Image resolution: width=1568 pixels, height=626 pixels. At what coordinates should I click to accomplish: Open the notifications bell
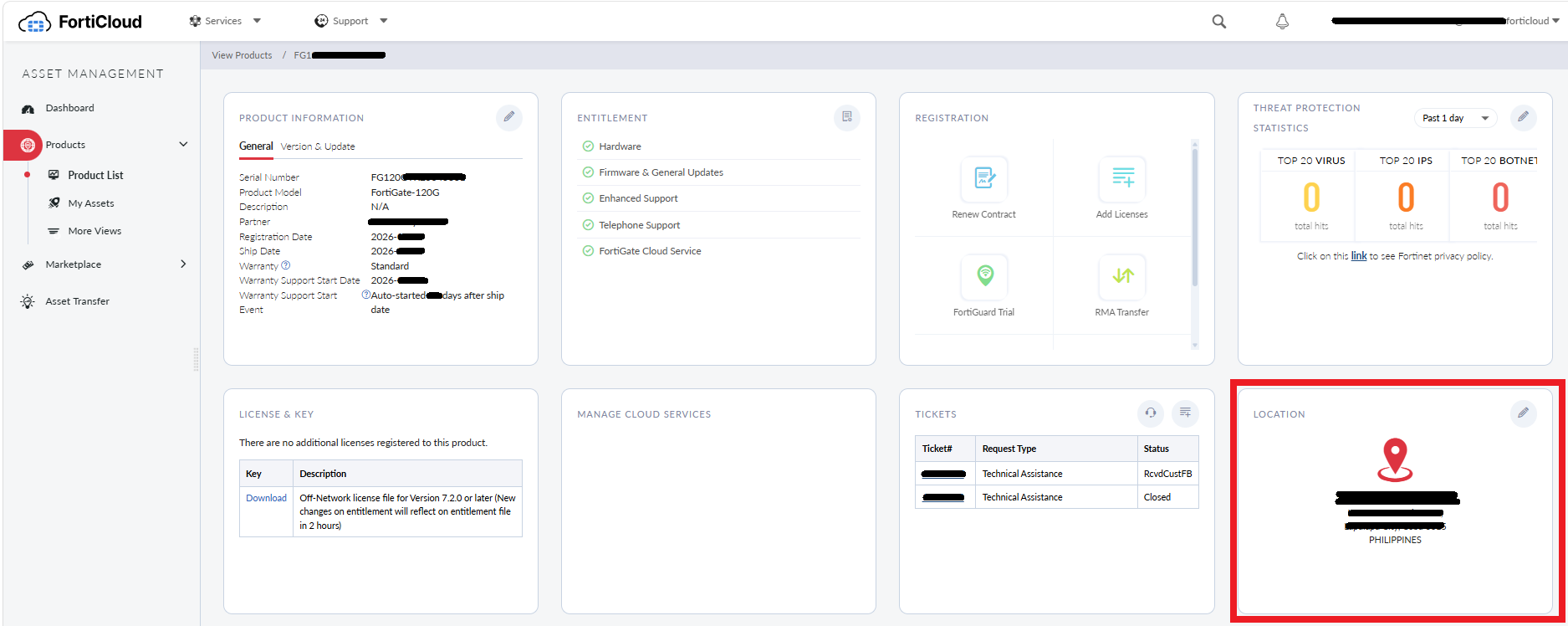point(1282,22)
